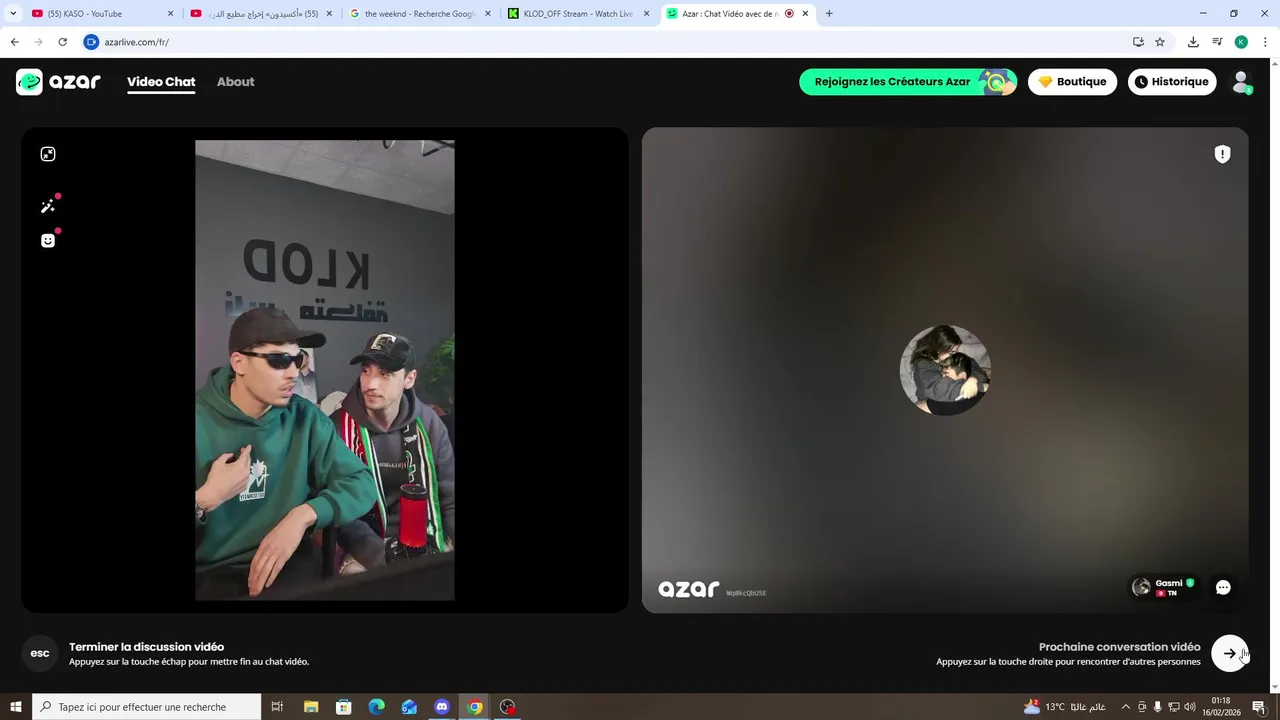Close the Azar chat tab
The height and width of the screenshot is (720, 1280).
(x=805, y=14)
